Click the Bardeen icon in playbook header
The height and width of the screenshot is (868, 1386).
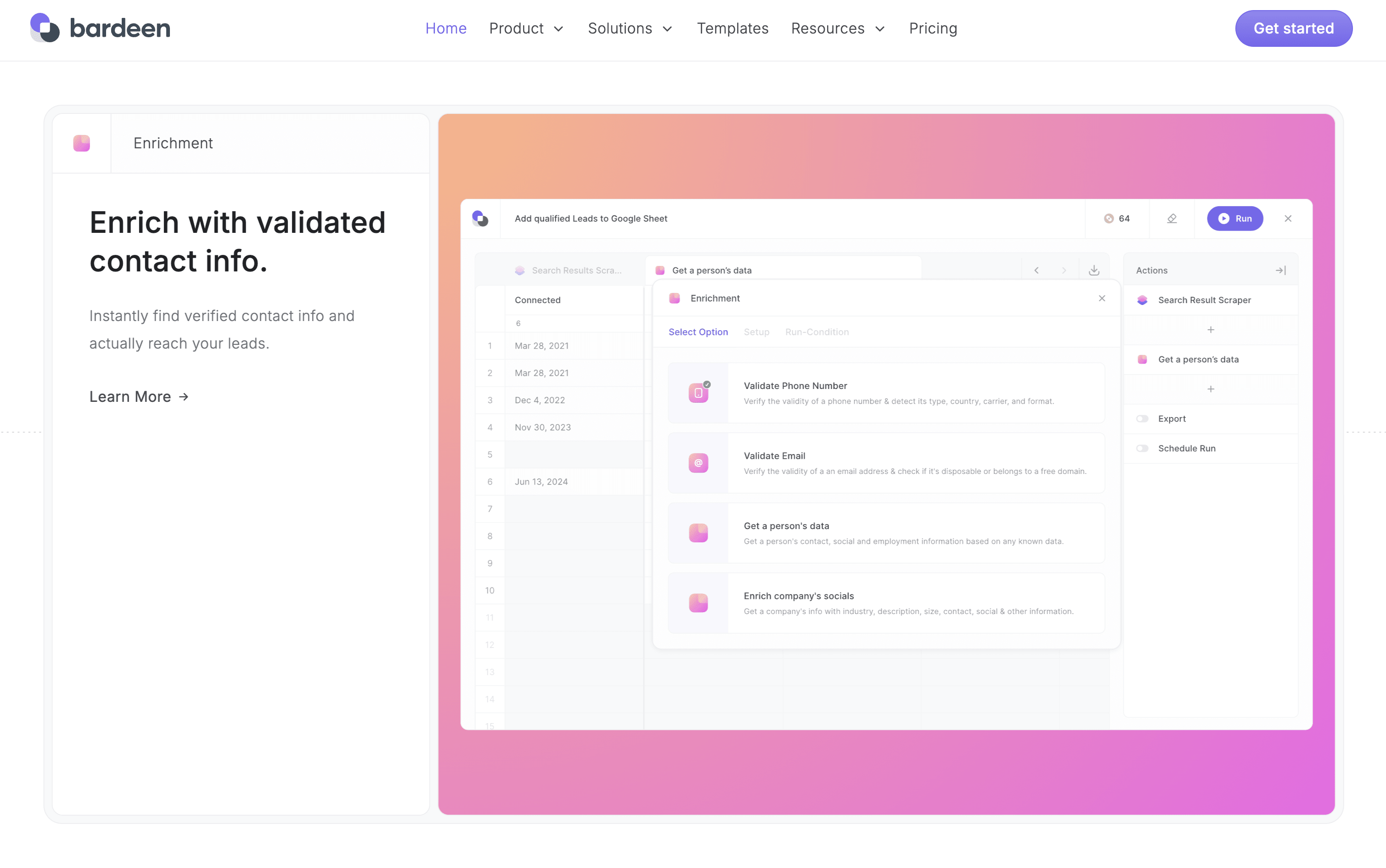(480, 218)
